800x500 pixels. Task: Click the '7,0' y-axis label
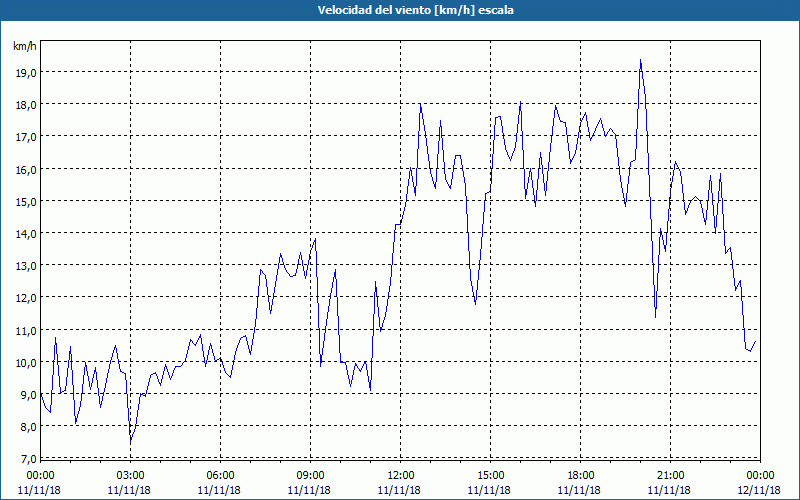tap(28, 459)
